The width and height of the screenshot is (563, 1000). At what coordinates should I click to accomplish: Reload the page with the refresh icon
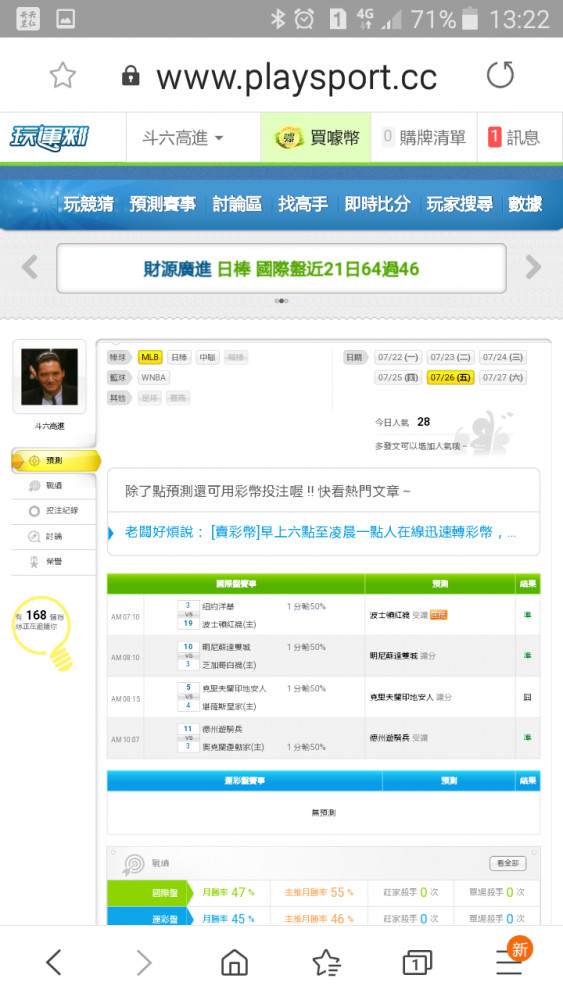(500, 75)
